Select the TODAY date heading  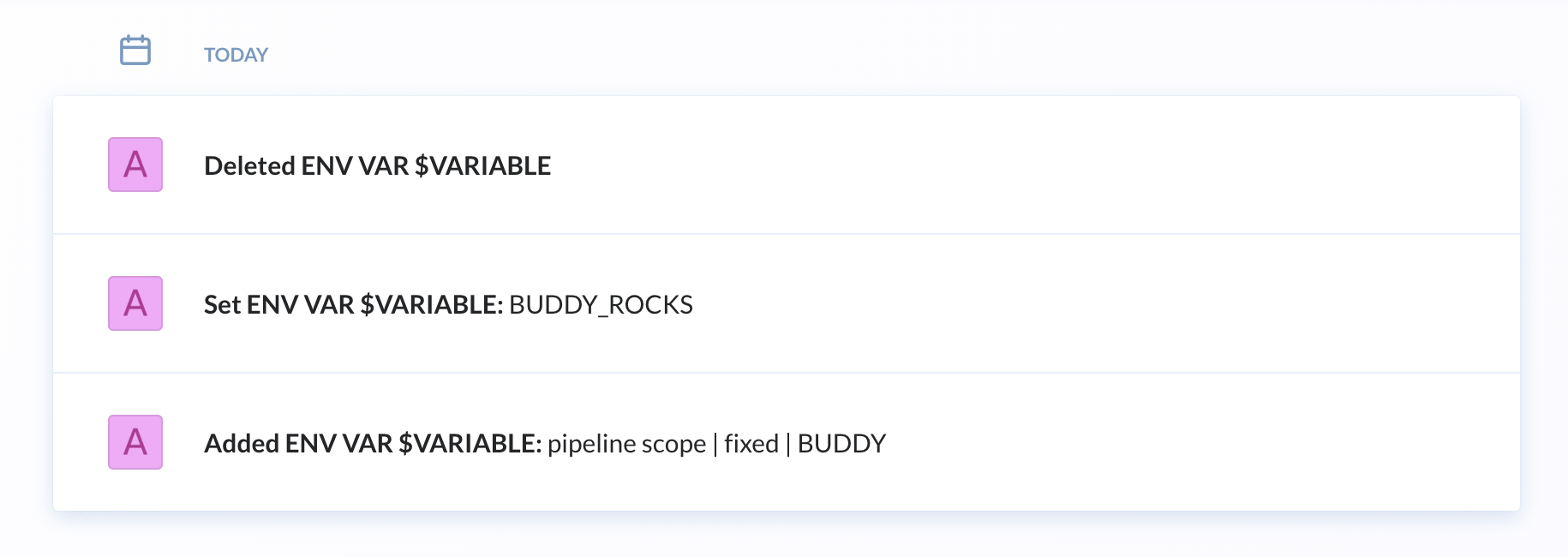pos(236,55)
